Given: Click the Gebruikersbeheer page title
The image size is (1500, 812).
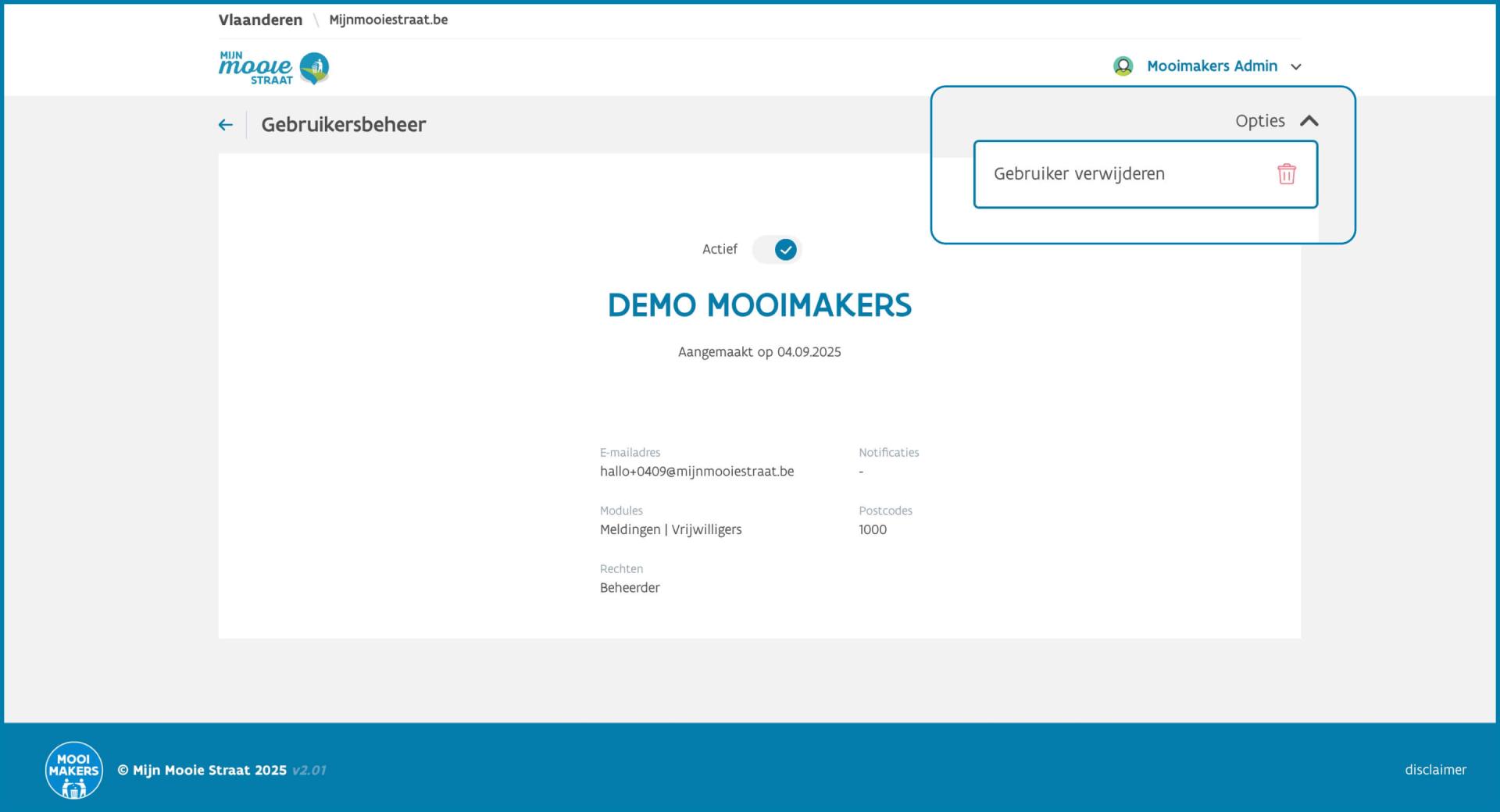Looking at the screenshot, I should pyautogui.click(x=343, y=125).
